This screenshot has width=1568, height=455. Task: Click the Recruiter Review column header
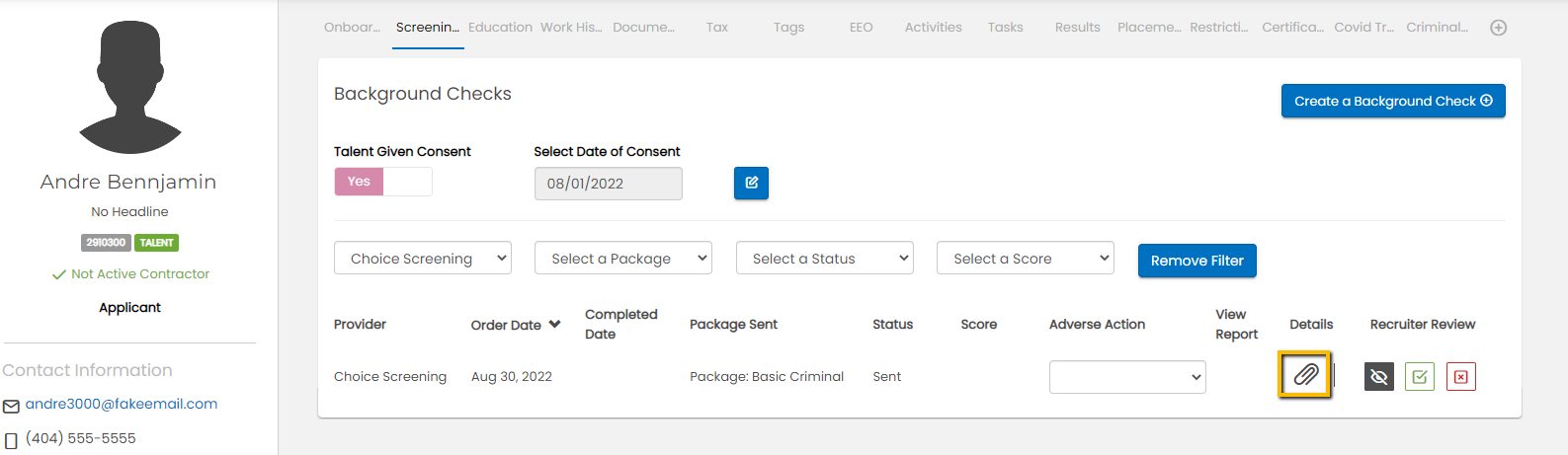click(x=1423, y=324)
